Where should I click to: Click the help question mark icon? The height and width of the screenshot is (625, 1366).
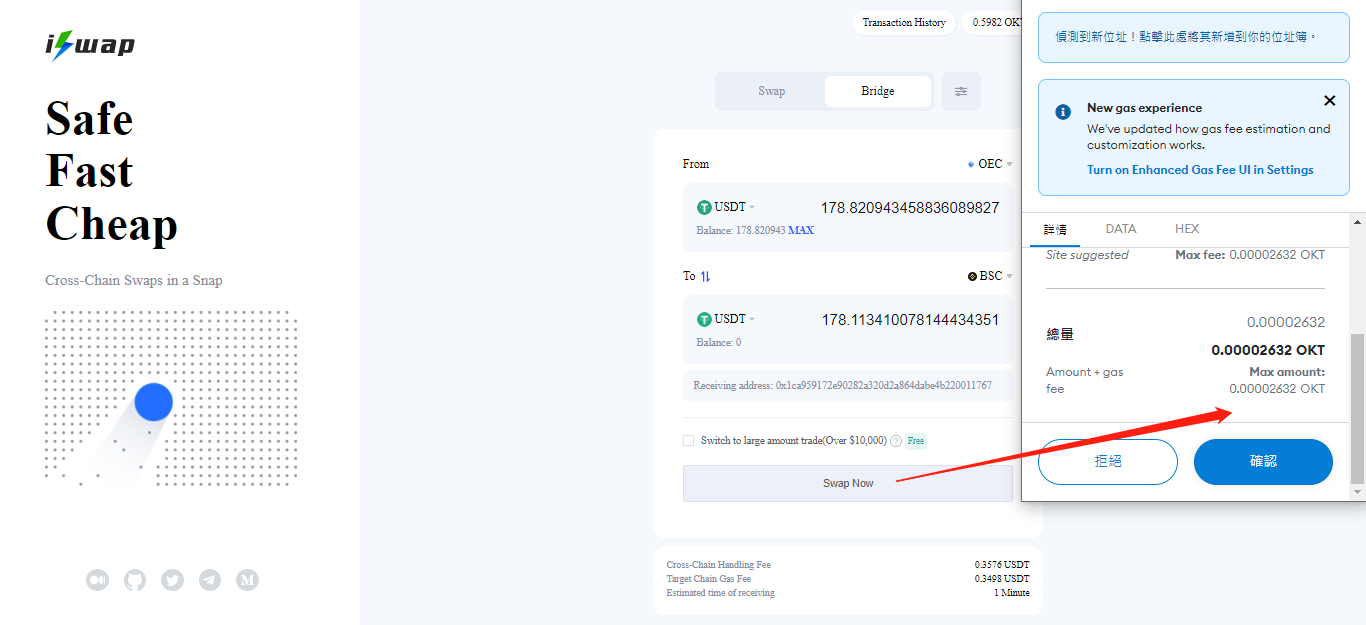(896, 441)
